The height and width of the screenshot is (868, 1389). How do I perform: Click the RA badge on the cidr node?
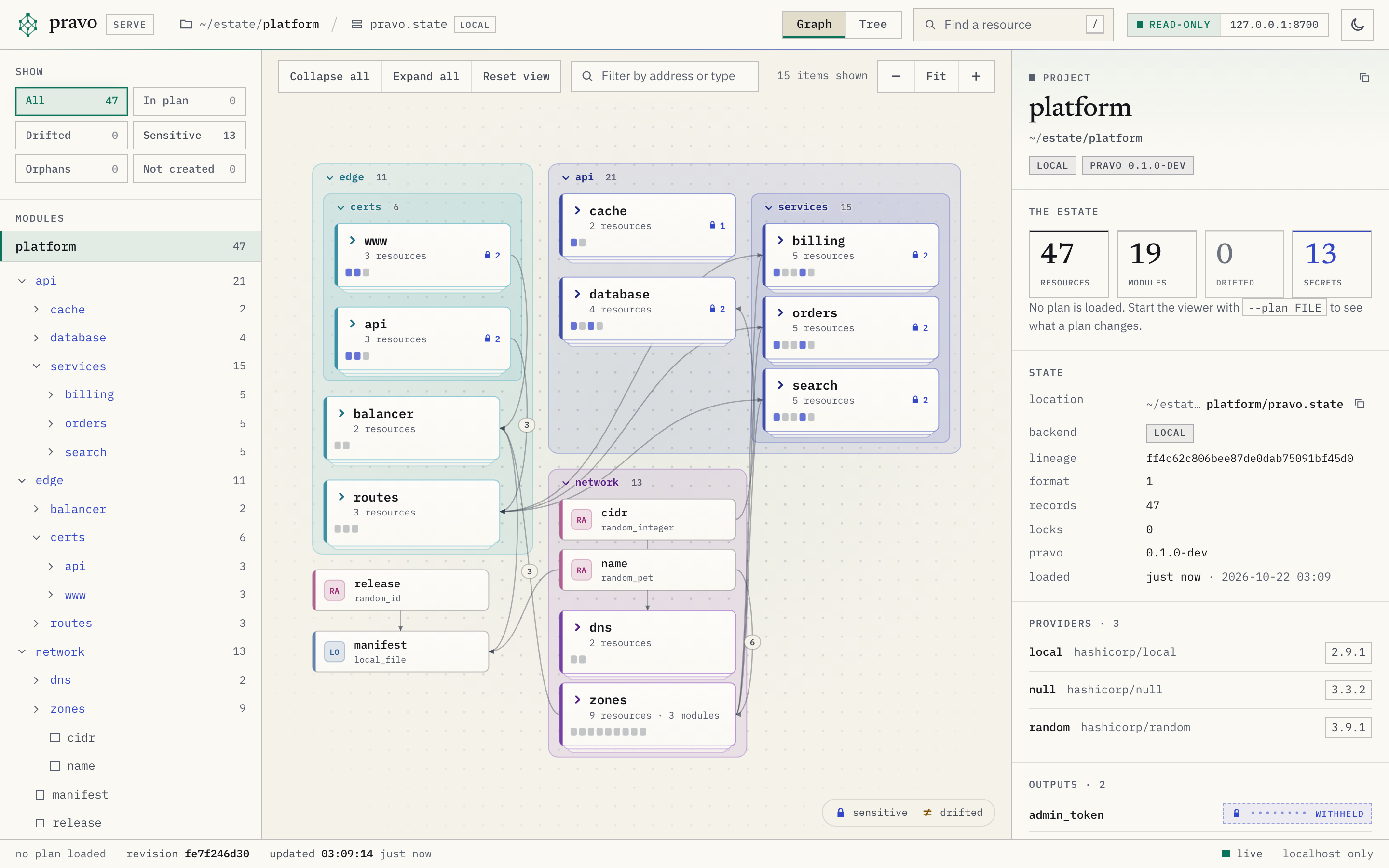click(582, 519)
